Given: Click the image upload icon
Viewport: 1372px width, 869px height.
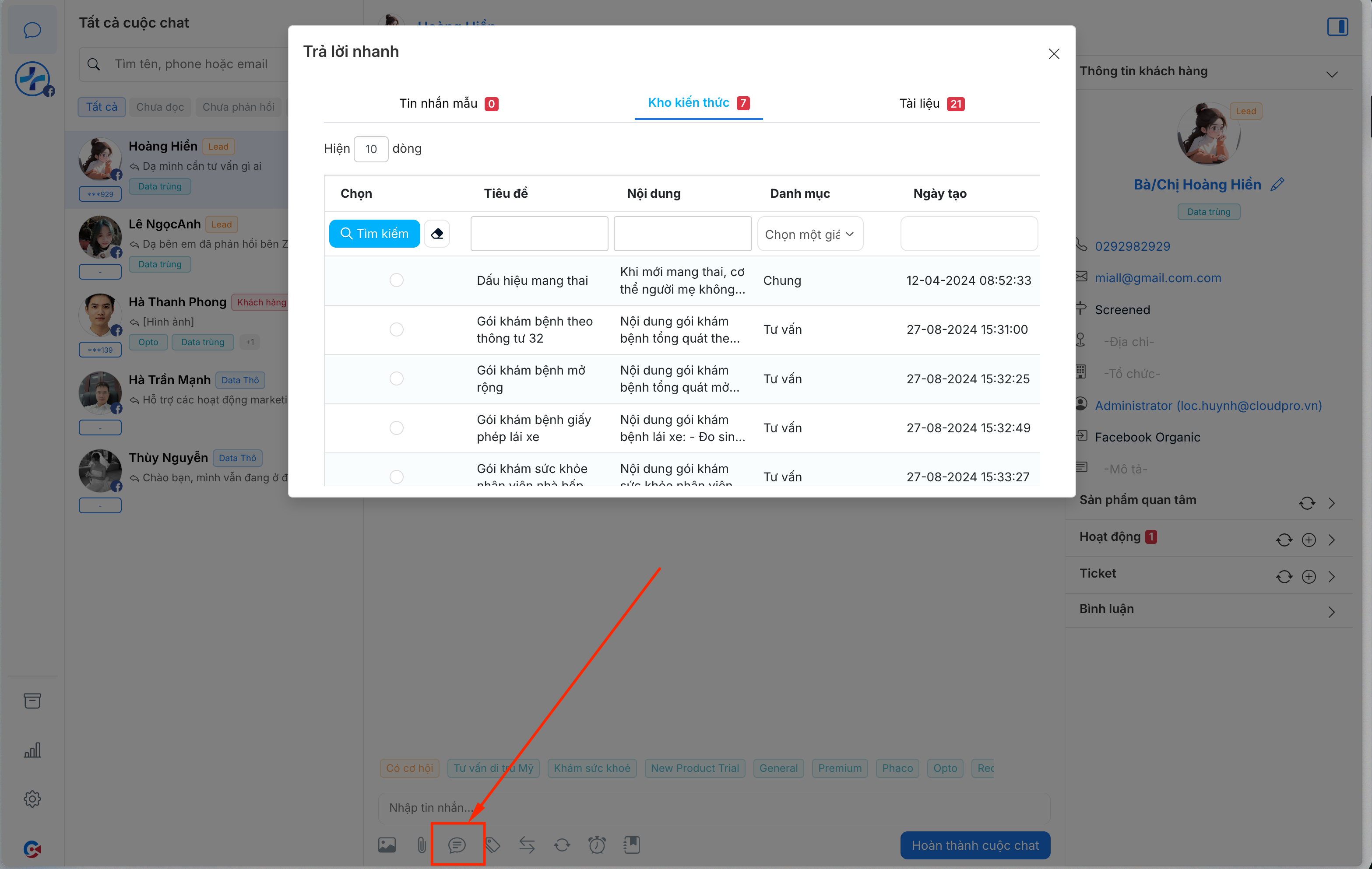Looking at the screenshot, I should (x=387, y=845).
